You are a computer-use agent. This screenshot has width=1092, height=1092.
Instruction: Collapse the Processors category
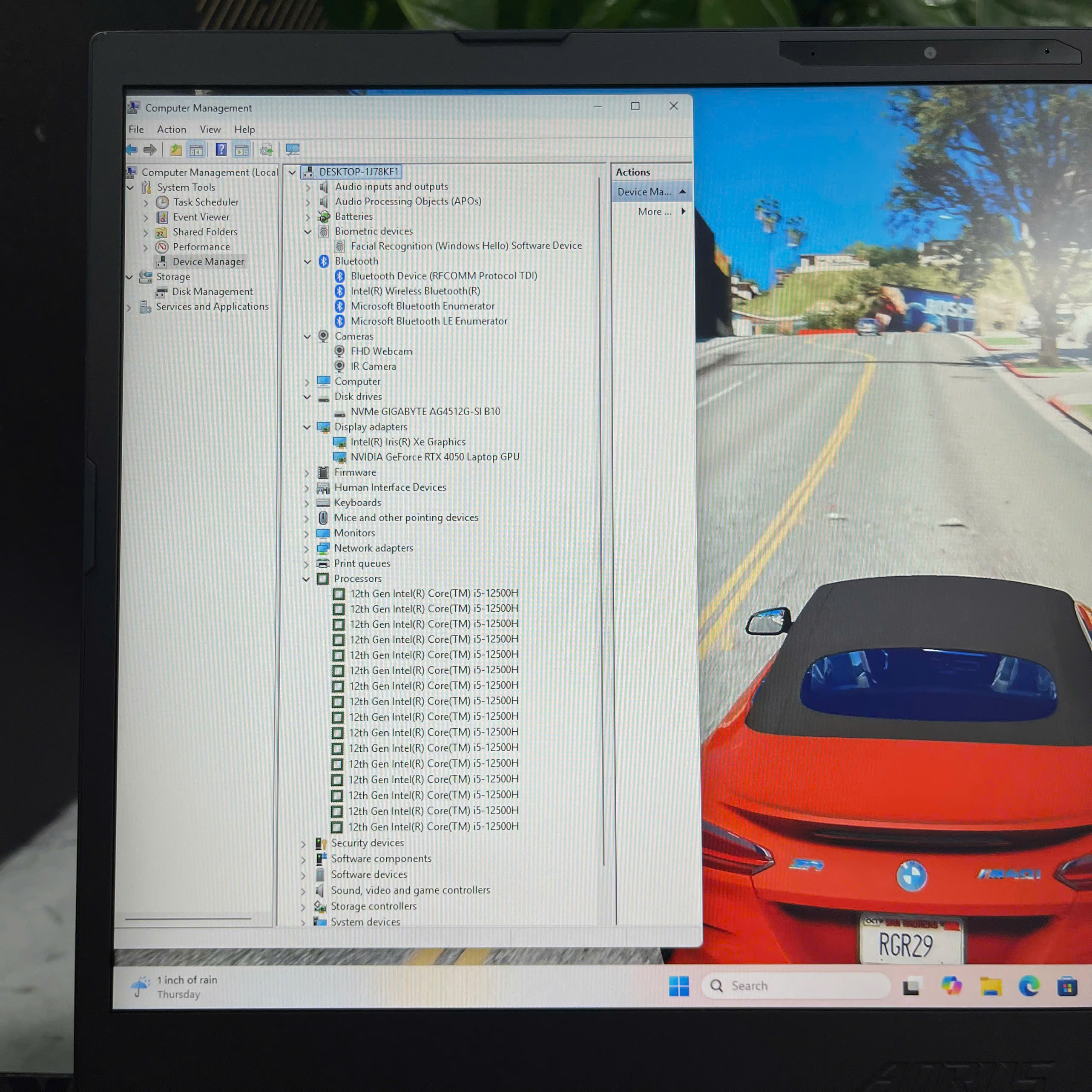coord(306,579)
